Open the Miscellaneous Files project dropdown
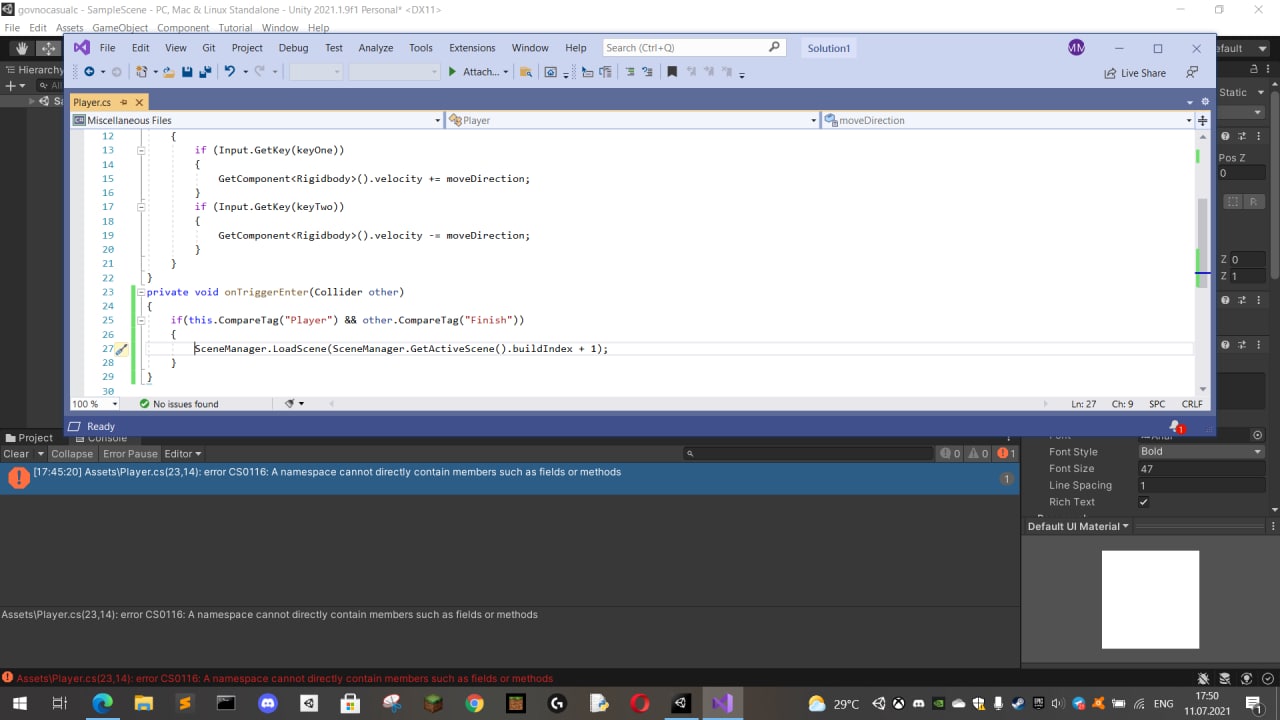 coord(256,120)
